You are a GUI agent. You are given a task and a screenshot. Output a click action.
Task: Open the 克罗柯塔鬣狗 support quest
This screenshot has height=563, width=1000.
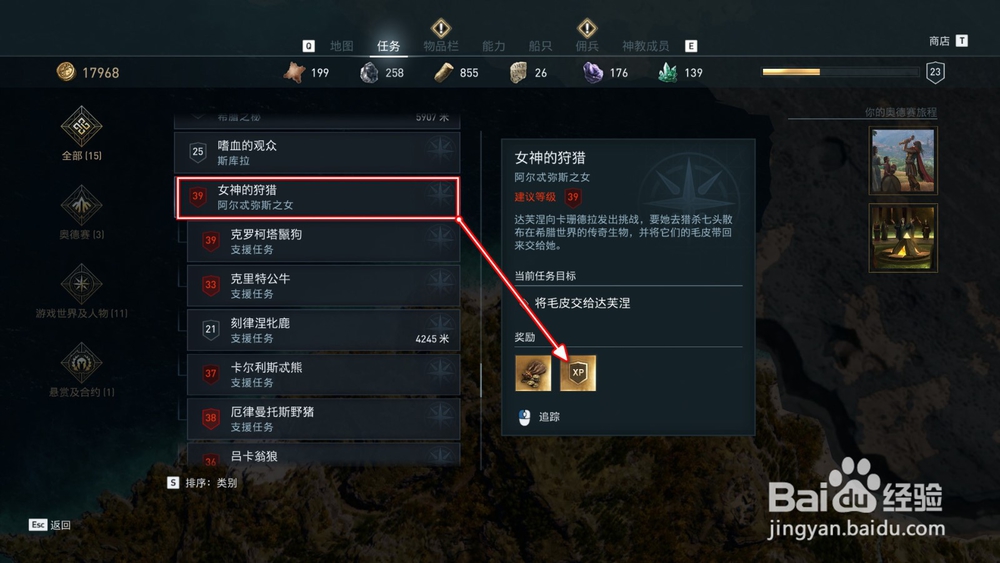(323, 242)
